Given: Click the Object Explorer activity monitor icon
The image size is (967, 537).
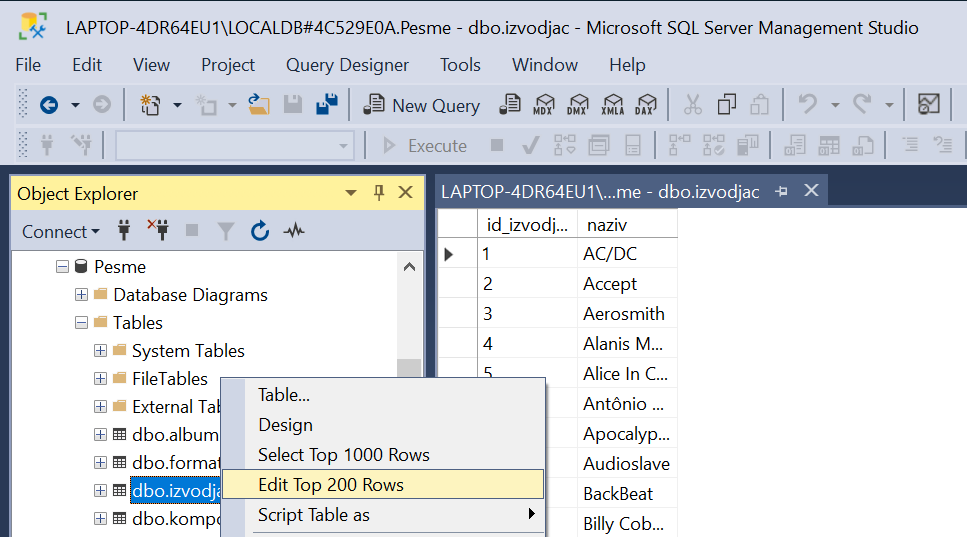Looking at the screenshot, I should [x=294, y=231].
